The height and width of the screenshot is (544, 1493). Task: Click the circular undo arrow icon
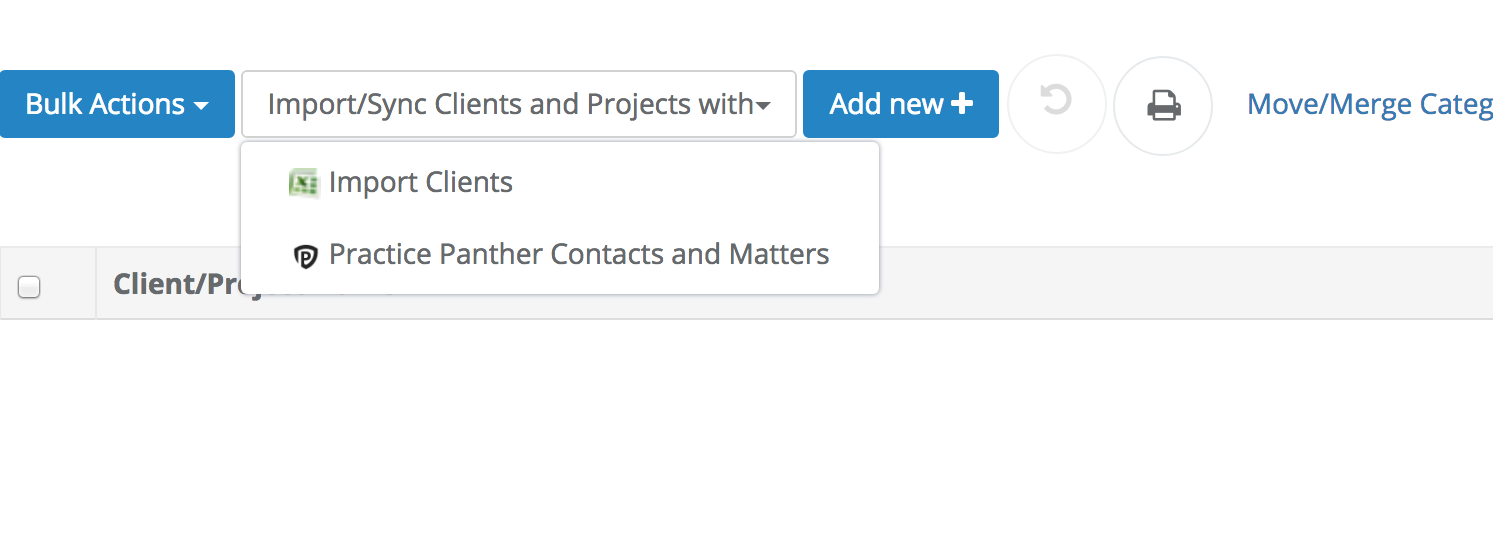click(x=1056, y=100)
